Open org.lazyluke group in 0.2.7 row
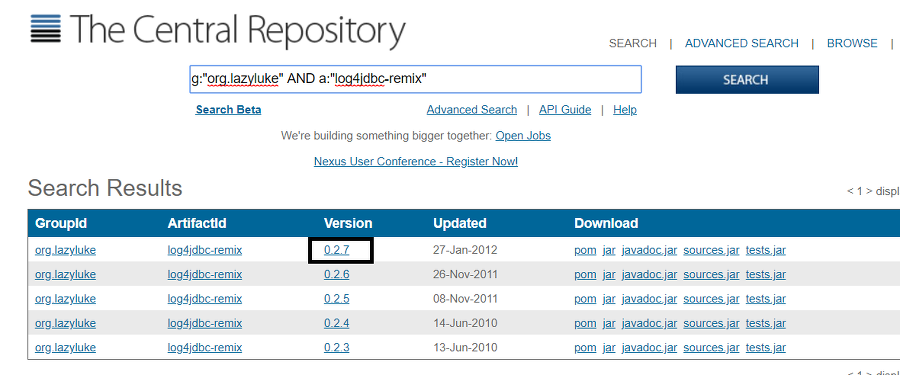This screenshot has width=900, height=375. pos(65,250)
